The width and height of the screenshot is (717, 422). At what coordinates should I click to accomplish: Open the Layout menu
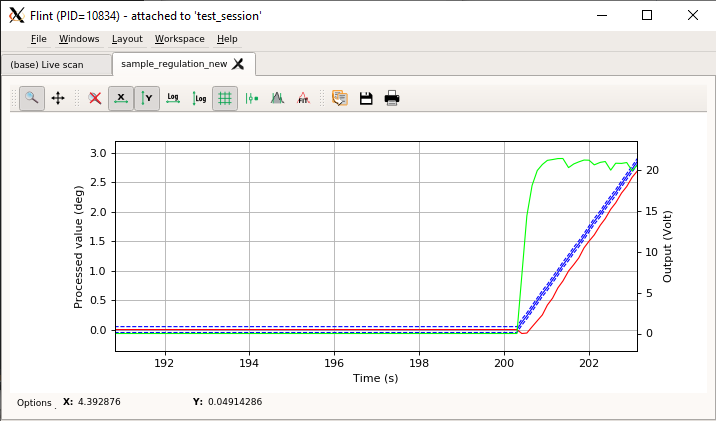point(127,39)
